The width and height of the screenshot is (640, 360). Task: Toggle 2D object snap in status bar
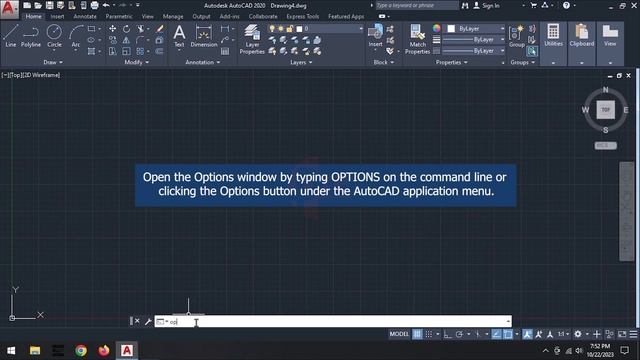(x=508, y=334)
